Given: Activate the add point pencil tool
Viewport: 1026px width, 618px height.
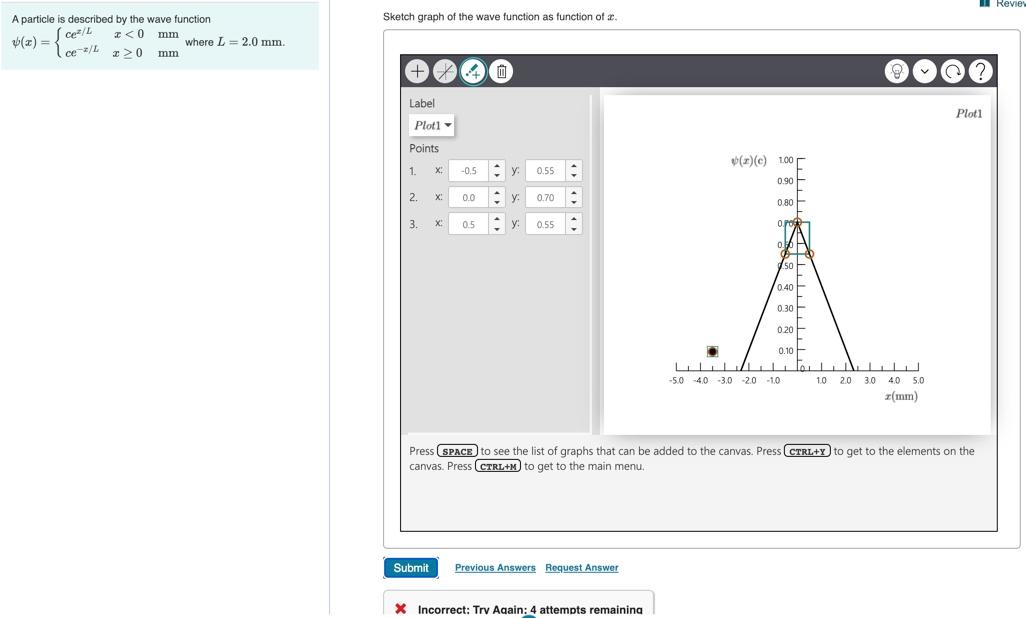Looking at the screenshot, I should coord(473,71).
